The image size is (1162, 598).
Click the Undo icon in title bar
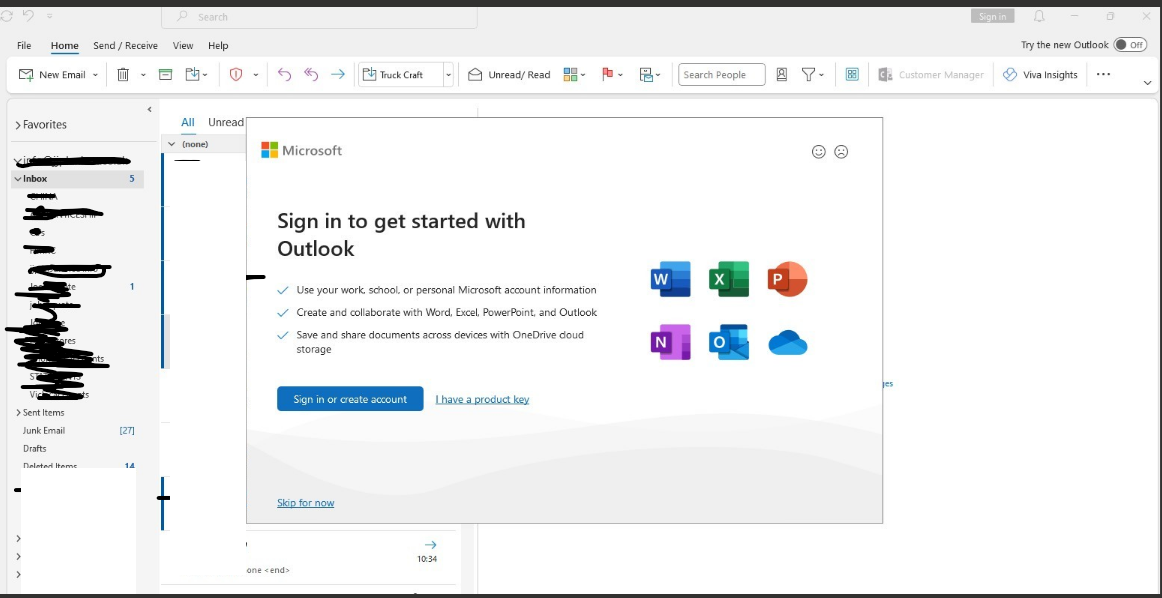pos(28,16)
